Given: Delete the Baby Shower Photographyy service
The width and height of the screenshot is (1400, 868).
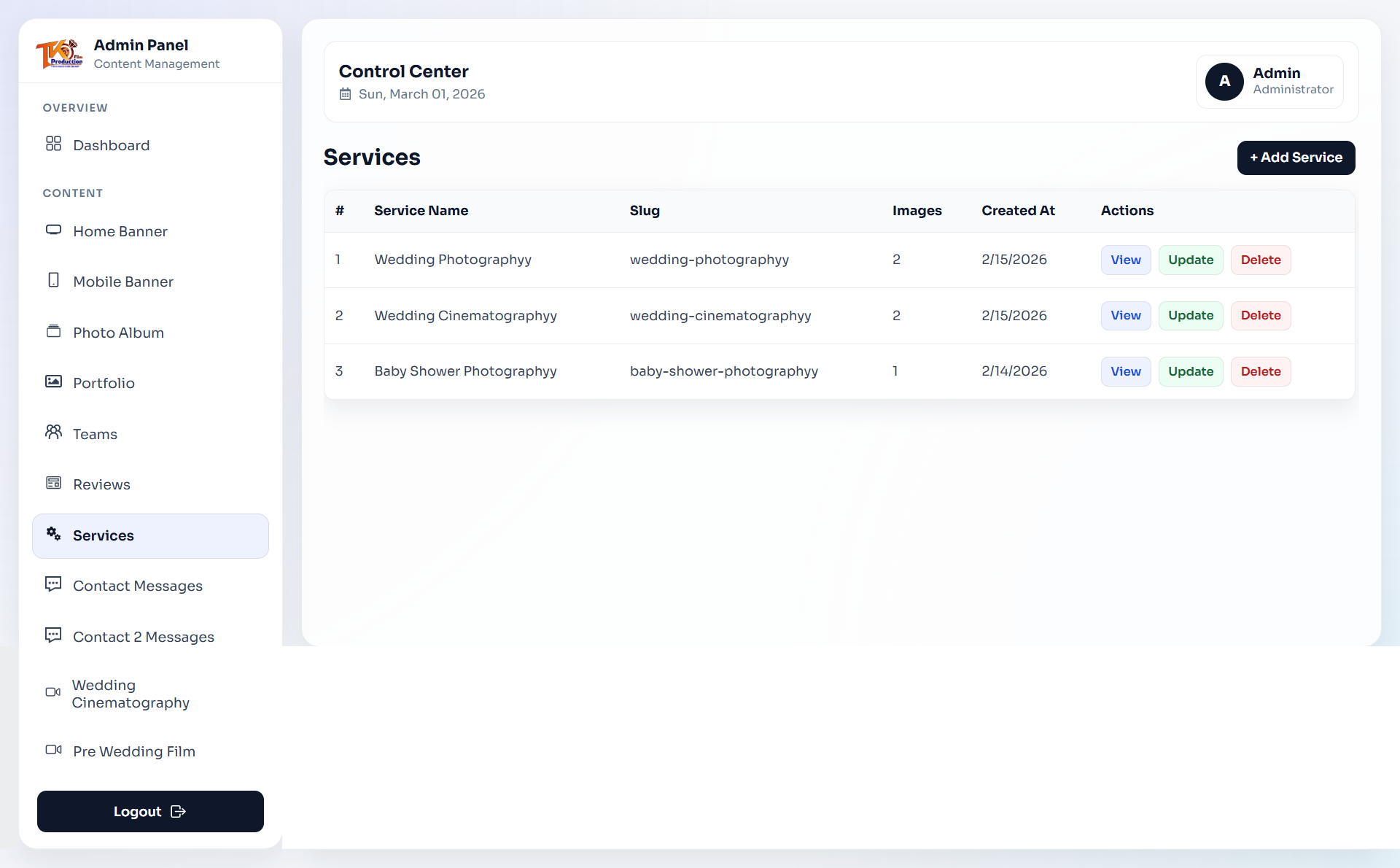Looking at the screenshot, I should (x=1260, y=372).
